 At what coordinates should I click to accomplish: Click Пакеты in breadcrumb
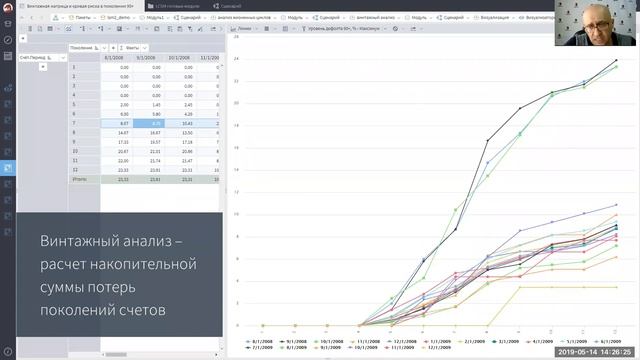click(83, 18)
